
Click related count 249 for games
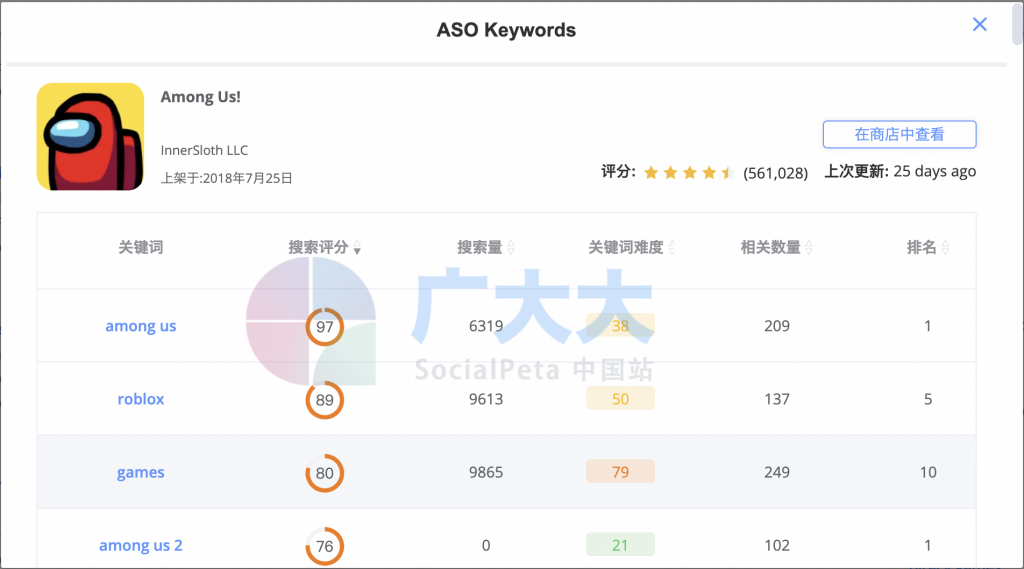click(777, 472)
